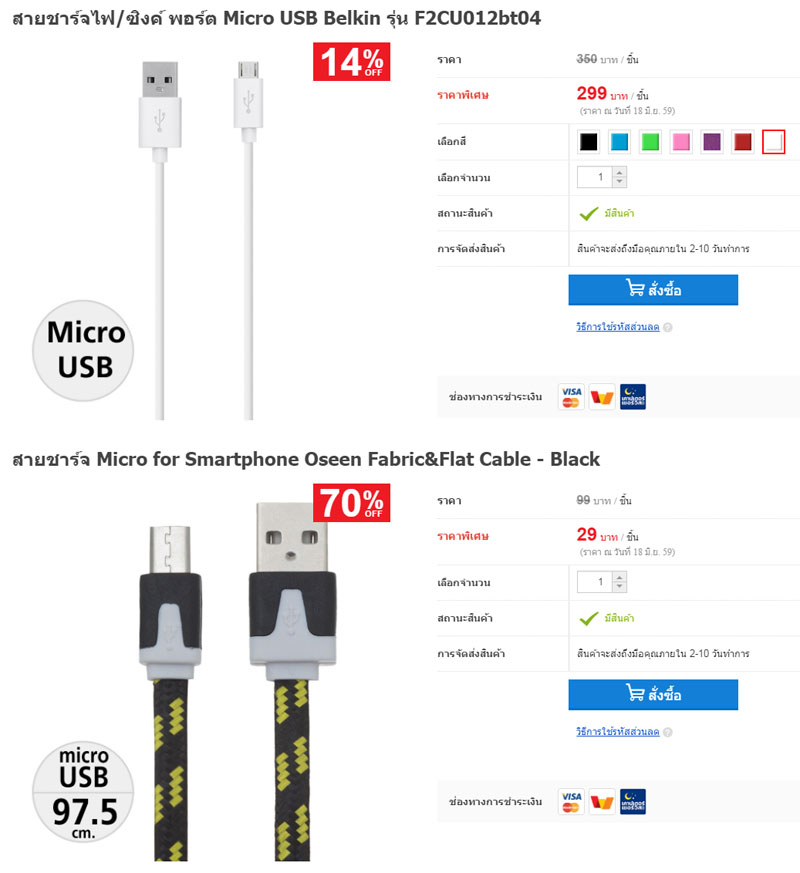Click the Oseen cable quantity field
The image size is (800, 873).
point(595,582)
